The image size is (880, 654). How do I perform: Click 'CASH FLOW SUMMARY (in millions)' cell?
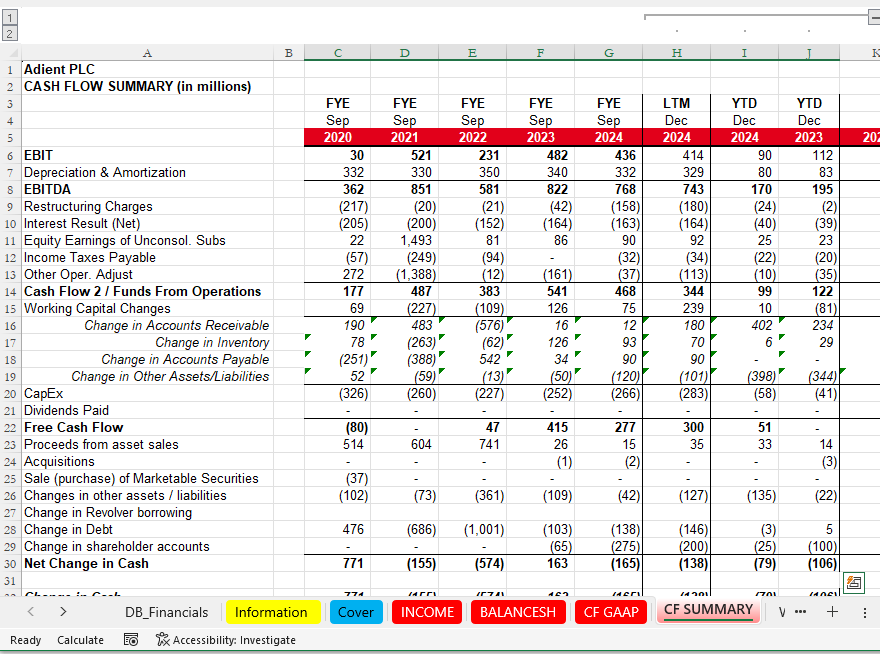(x=148, y=86)
